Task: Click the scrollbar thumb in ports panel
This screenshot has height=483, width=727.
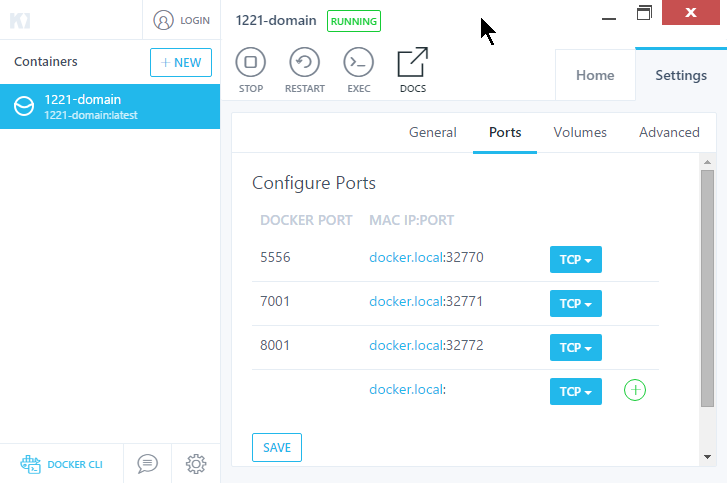Action: tap(707, 288)
